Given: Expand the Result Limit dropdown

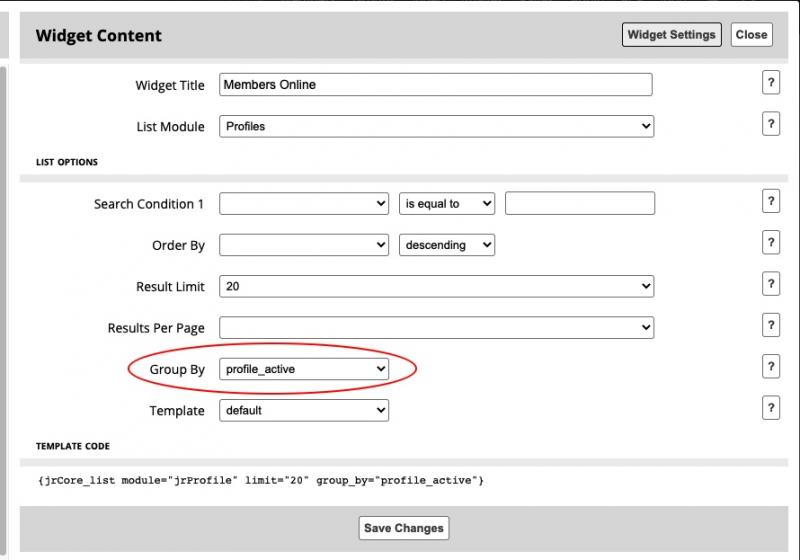Looking at the screenshot, I should 436,287.
